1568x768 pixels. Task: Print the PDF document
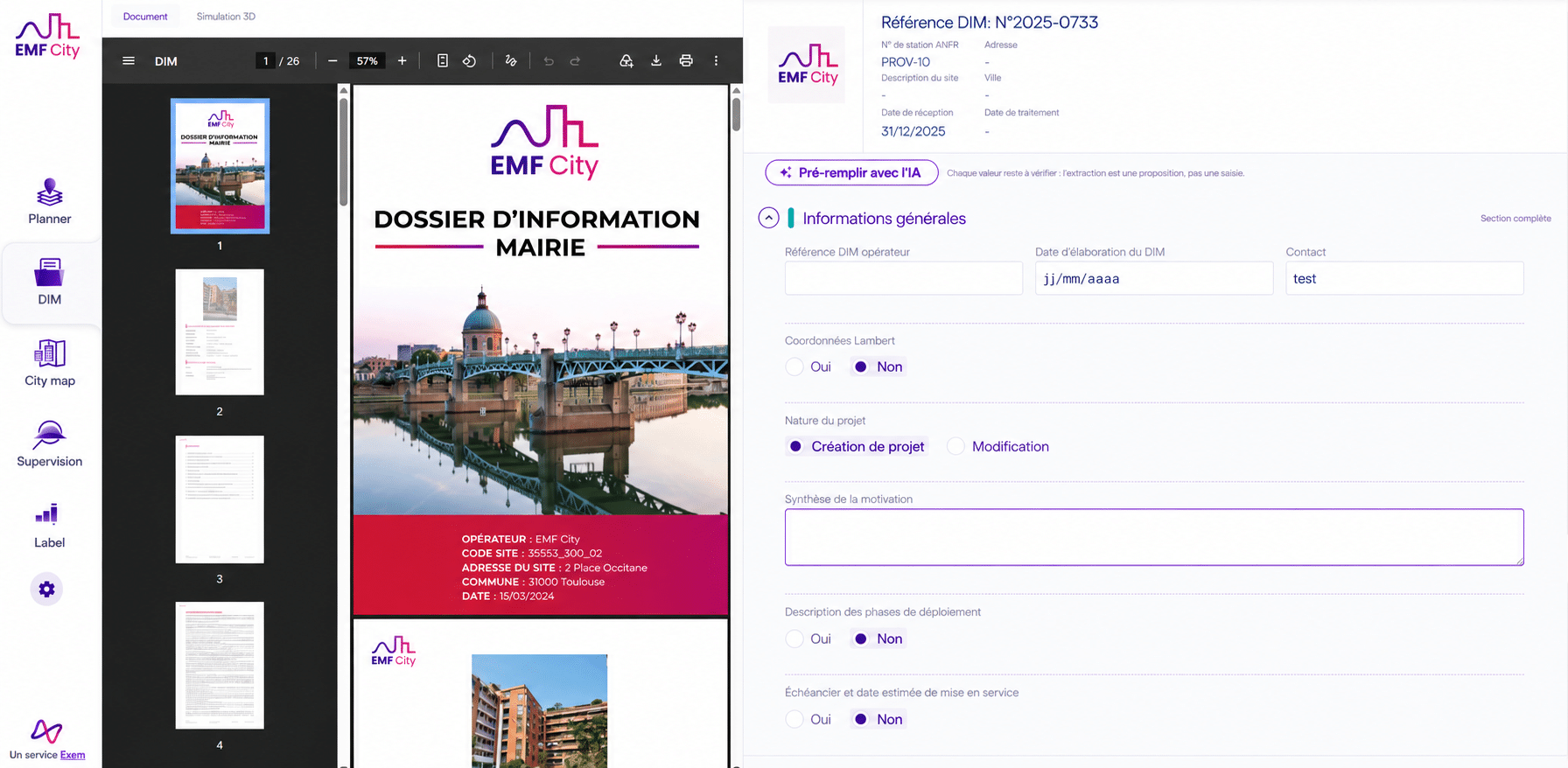[x=686, y=61]
